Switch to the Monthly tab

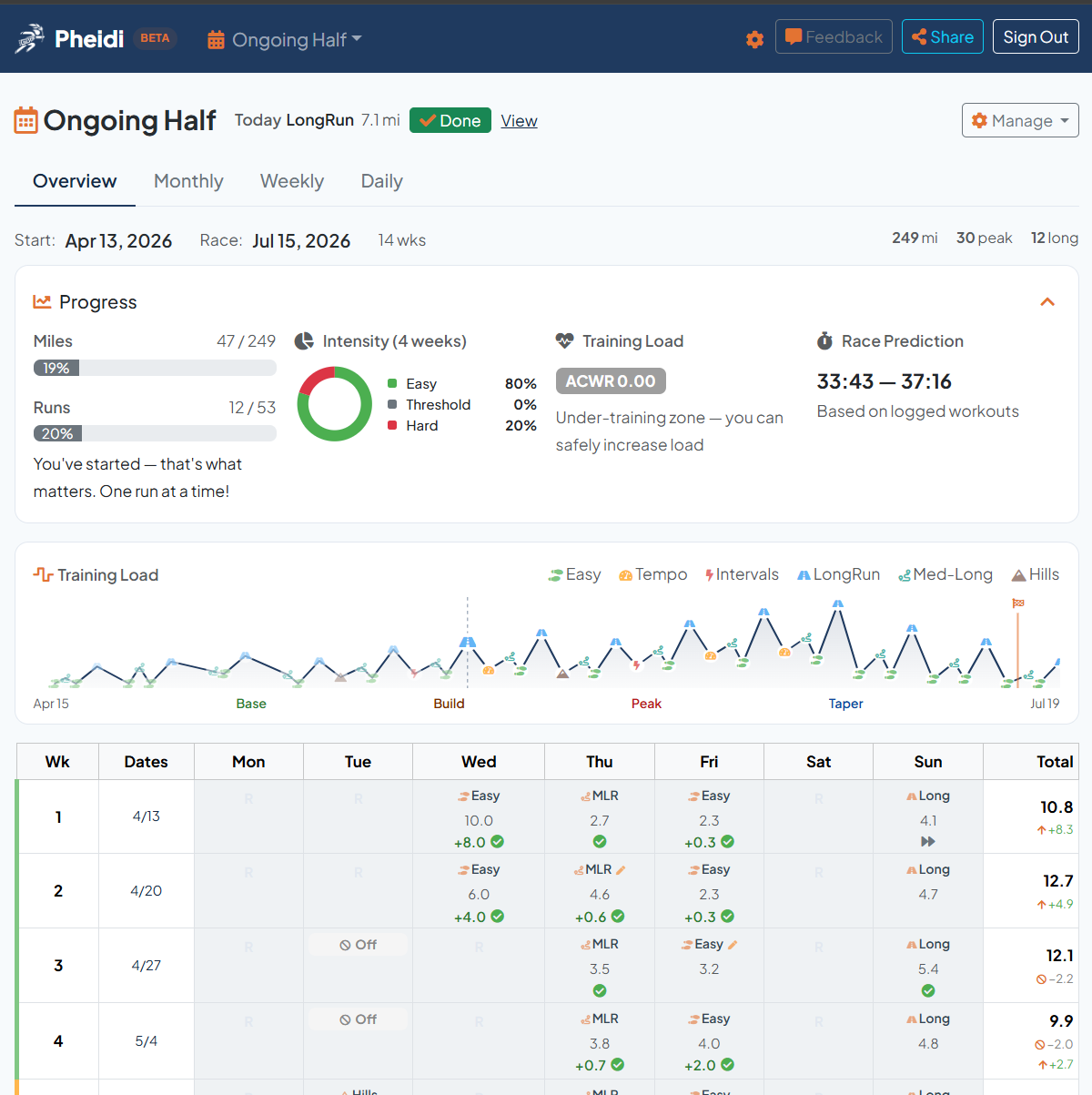click(188, 181)
